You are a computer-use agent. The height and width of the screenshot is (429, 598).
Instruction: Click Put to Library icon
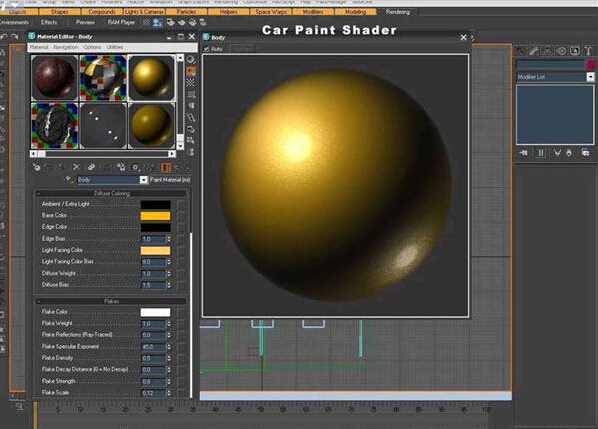coord(121,167)
